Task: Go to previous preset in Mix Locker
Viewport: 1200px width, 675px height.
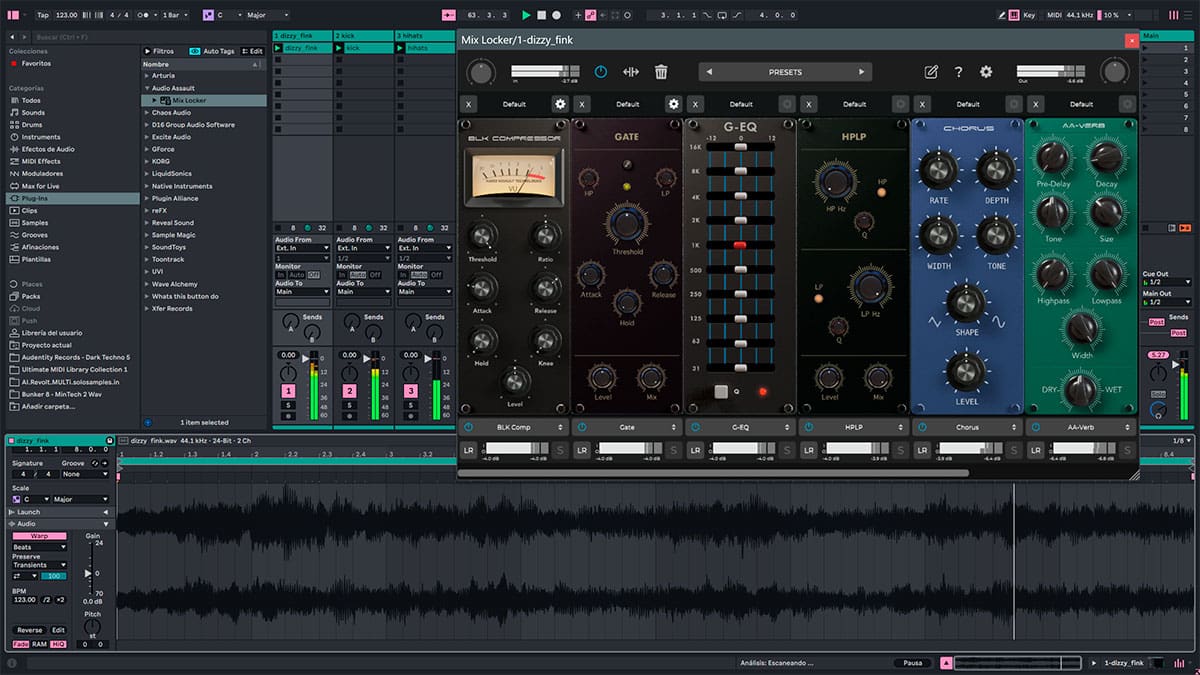Action: (x=709, y=72)
